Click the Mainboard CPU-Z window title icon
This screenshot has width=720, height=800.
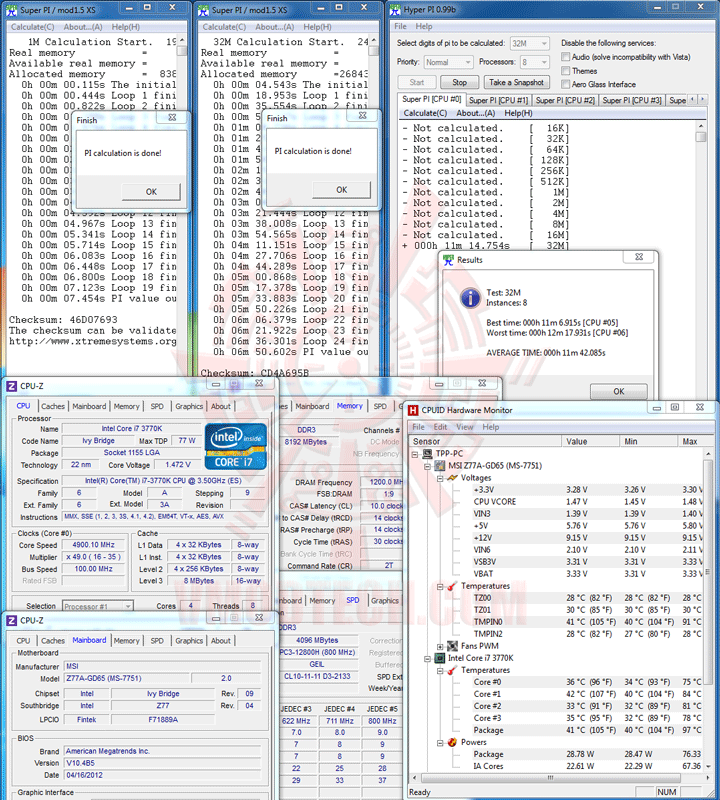click(12, 620)
